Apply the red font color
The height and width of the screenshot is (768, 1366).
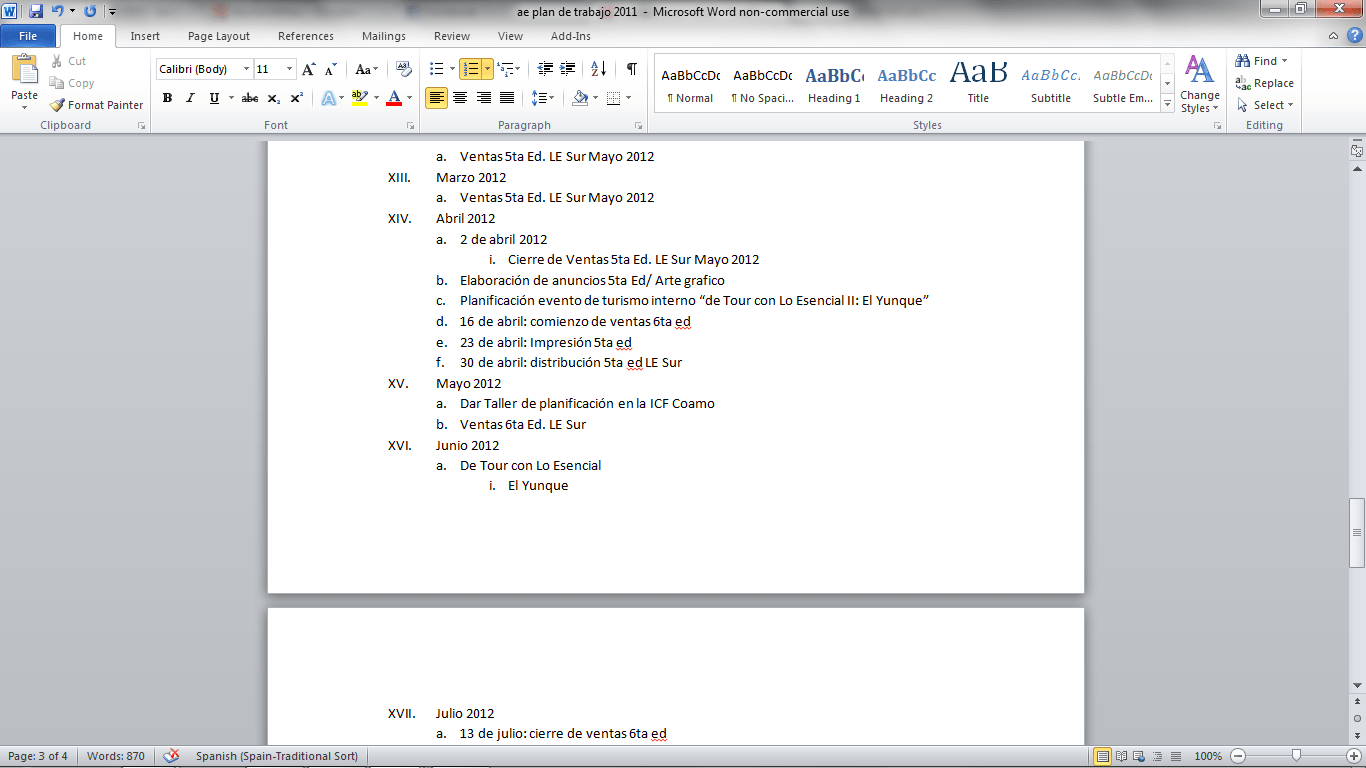click(x=394, y=98)
